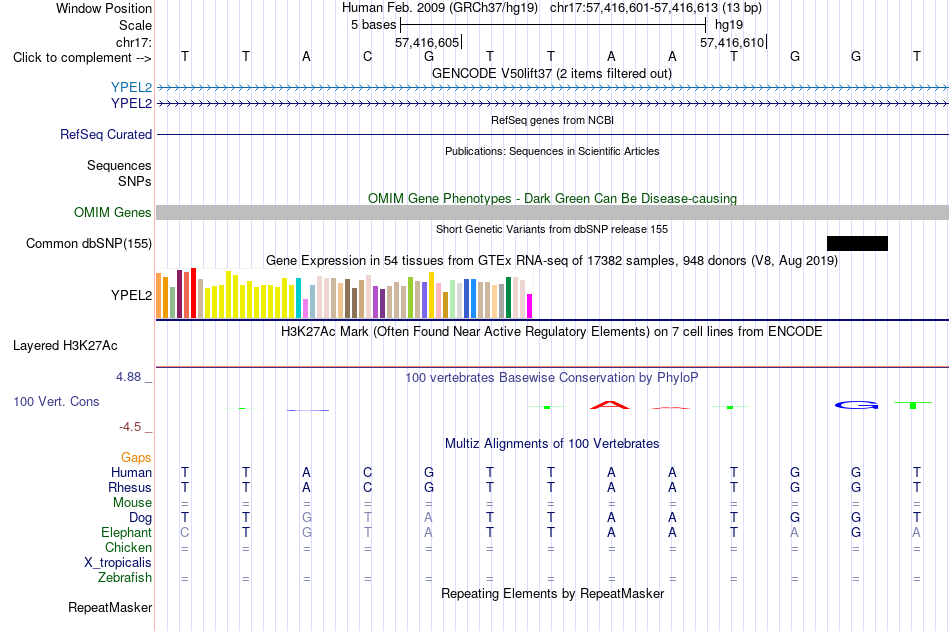Click the C base in Elephant alignment row

185,533
